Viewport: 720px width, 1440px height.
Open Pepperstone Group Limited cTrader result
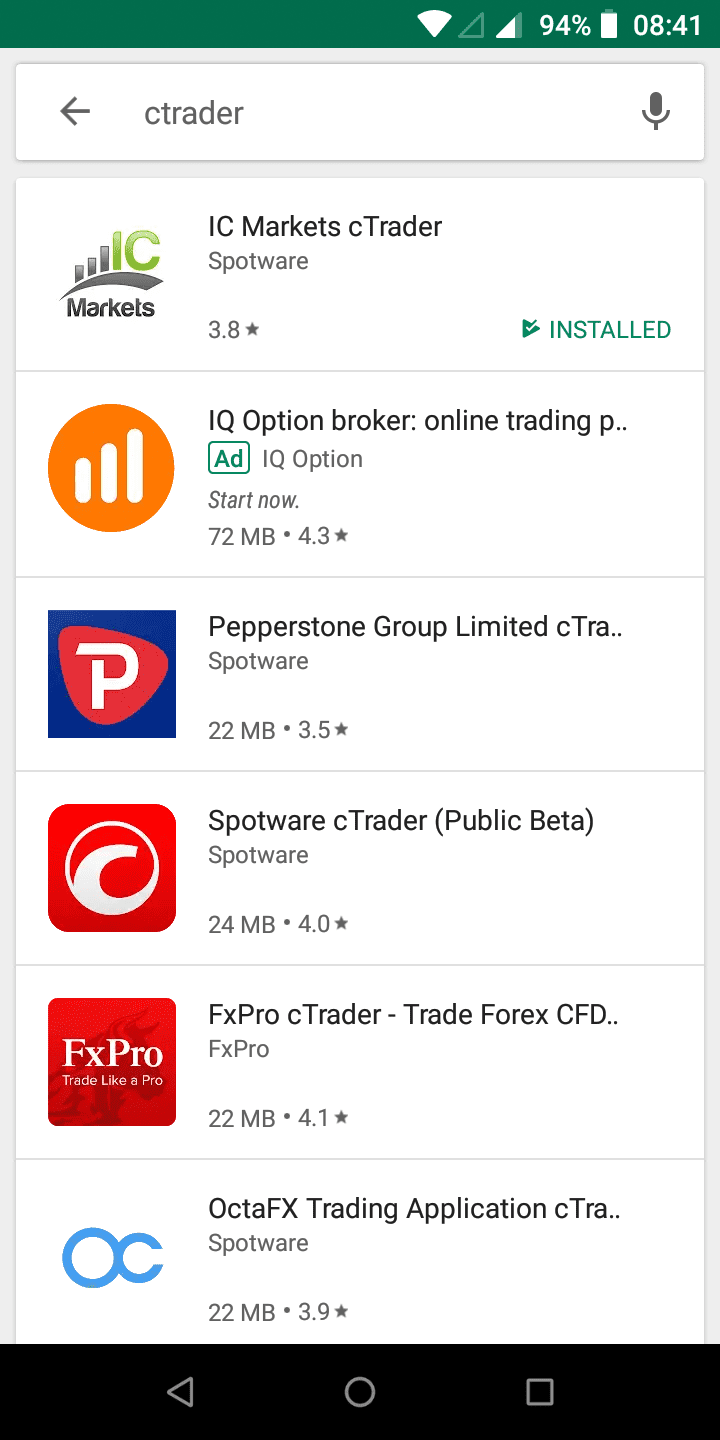point(415,627)
